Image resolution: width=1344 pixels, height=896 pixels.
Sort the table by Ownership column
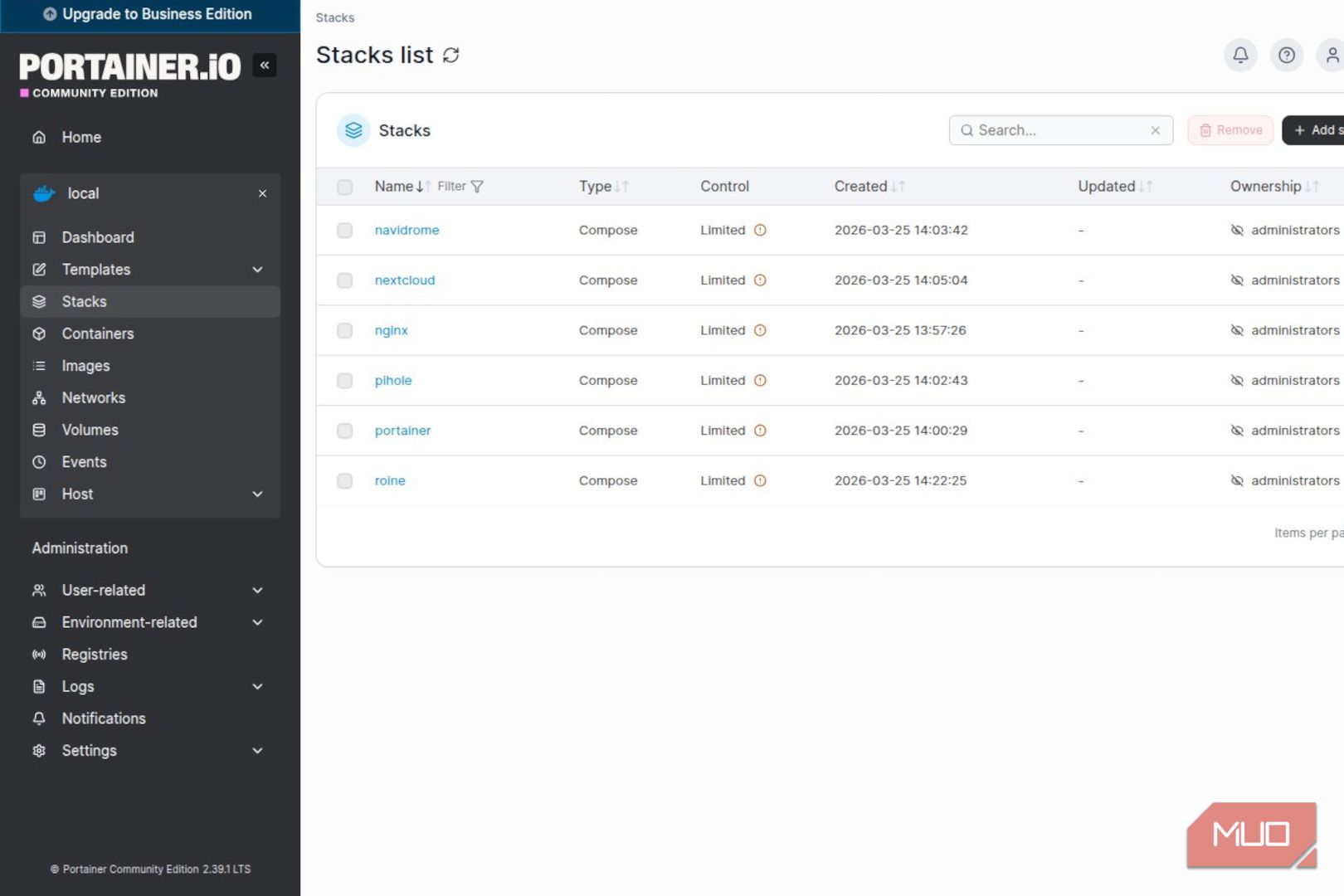click(x=1274, y=187)
